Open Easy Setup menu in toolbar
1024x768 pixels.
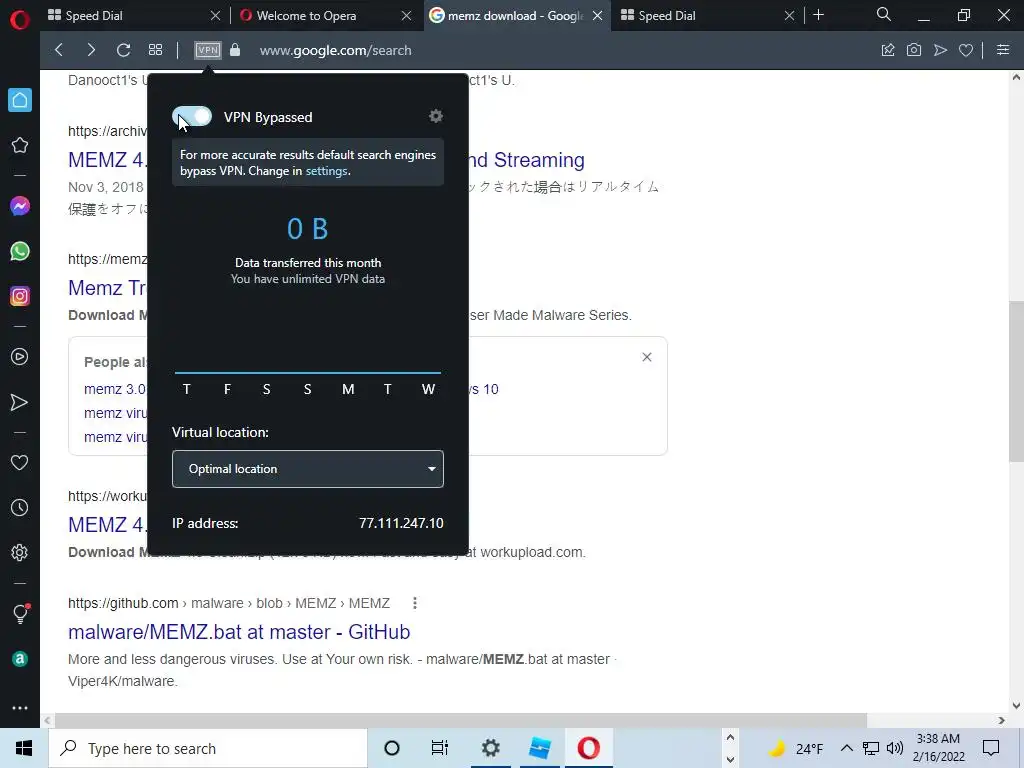1003,50
